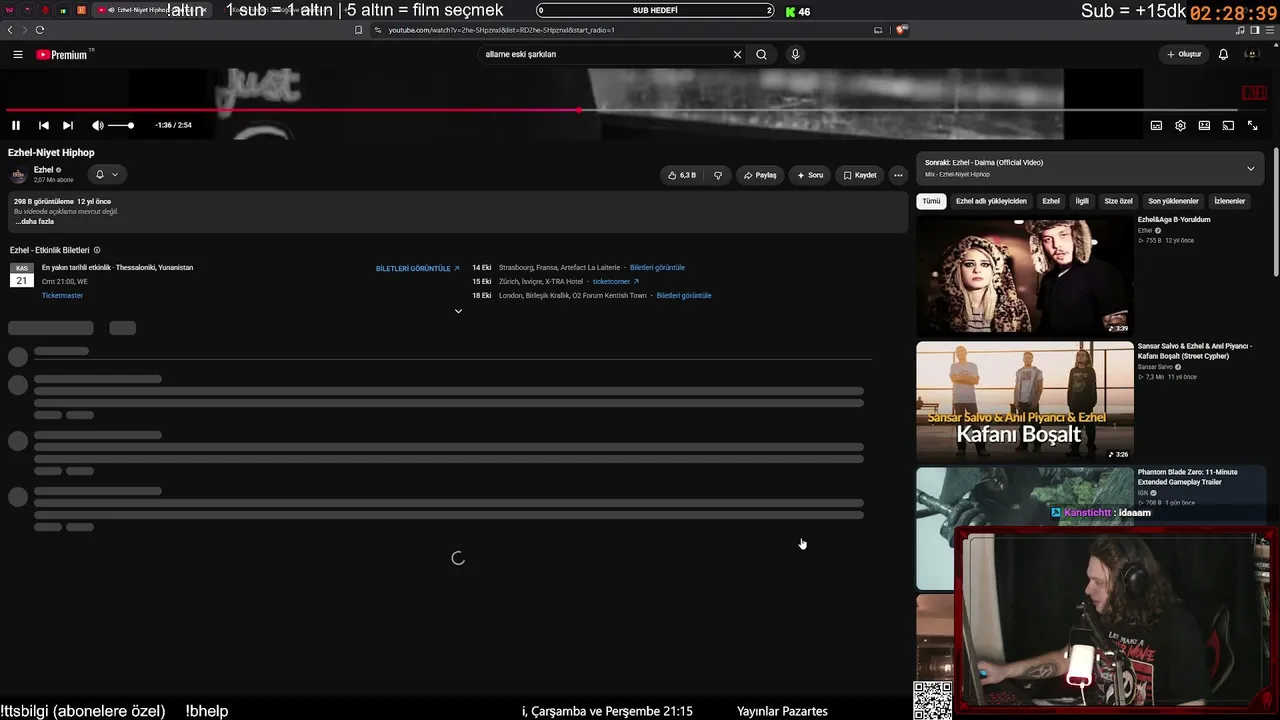Open the Brave Shields icon
The image size is (1280, 720).
point(900,30)
